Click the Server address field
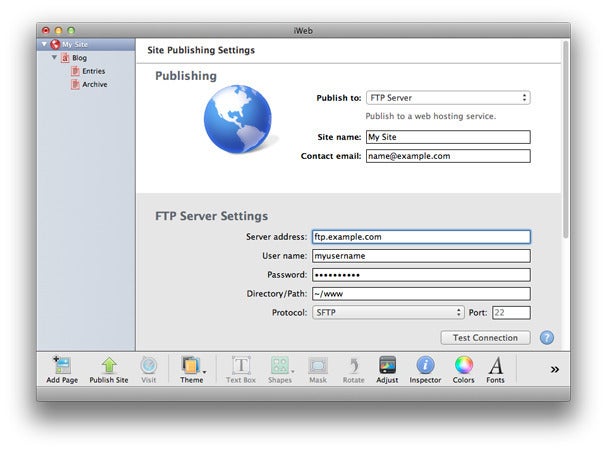Image resolution: width=606 pixels, height=451 pixels. click(421, 237)
